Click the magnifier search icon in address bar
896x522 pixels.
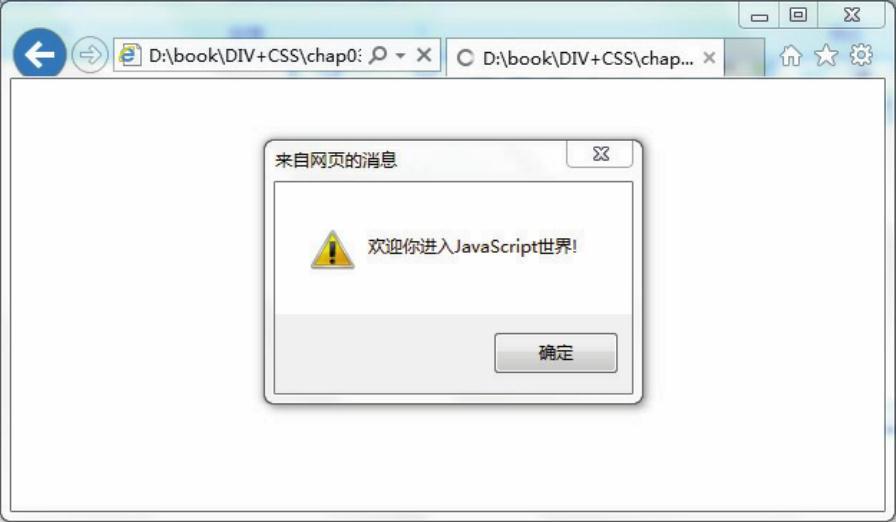[378, 55]
